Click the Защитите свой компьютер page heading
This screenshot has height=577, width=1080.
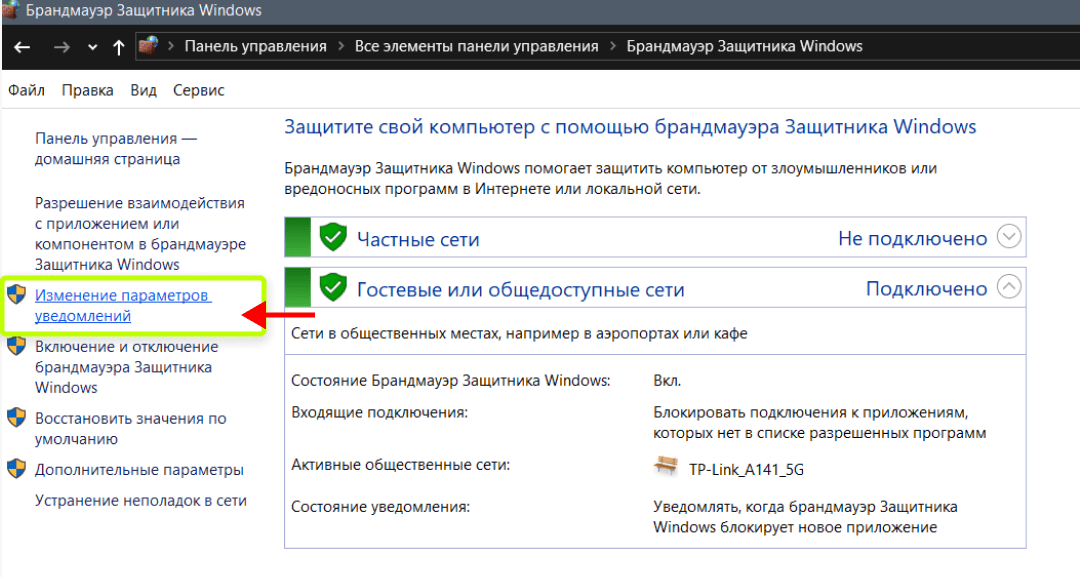(630, 127)
